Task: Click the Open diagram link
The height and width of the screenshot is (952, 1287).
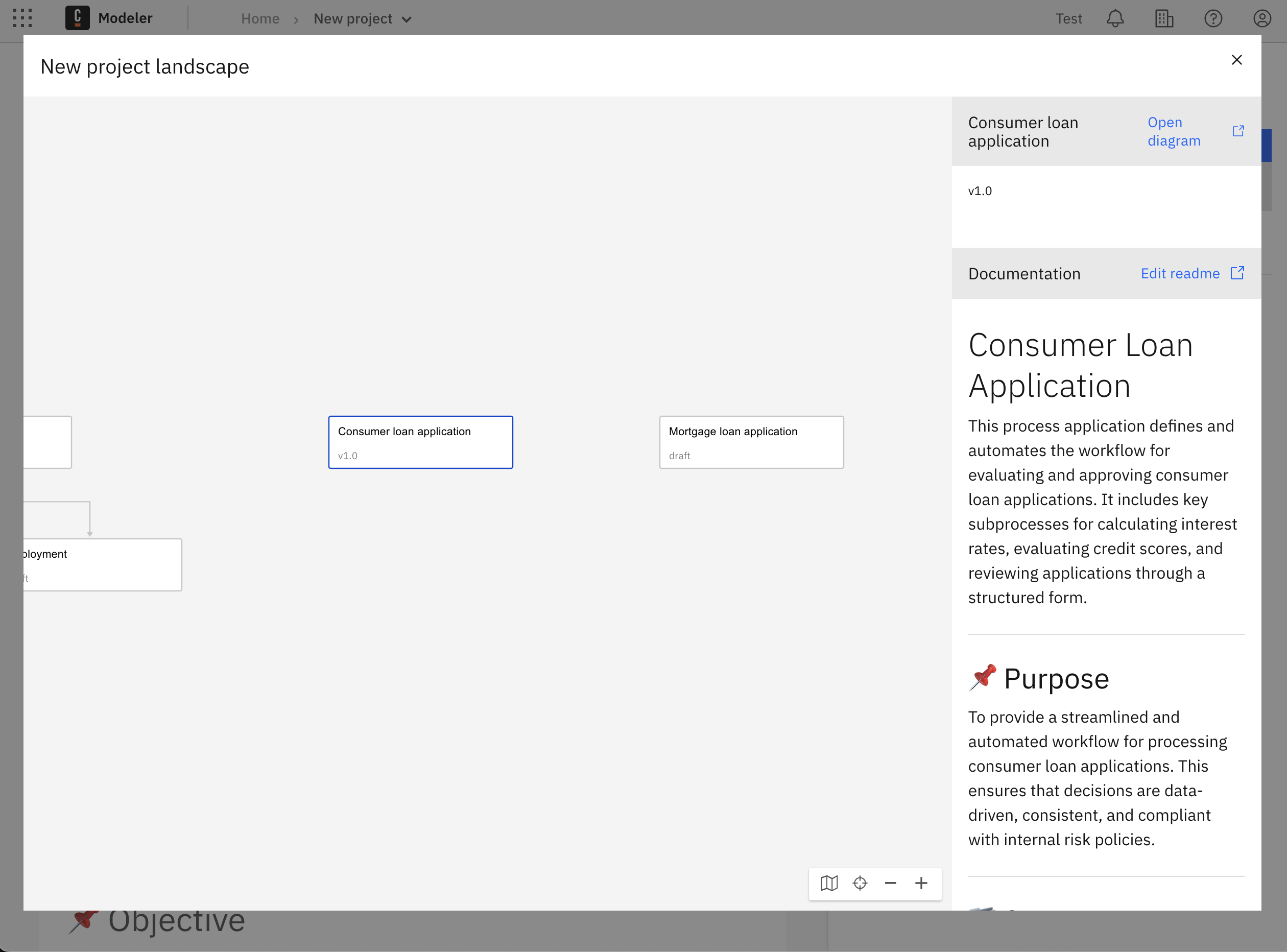Action: pyautogui.click(x=1174, y=131)
